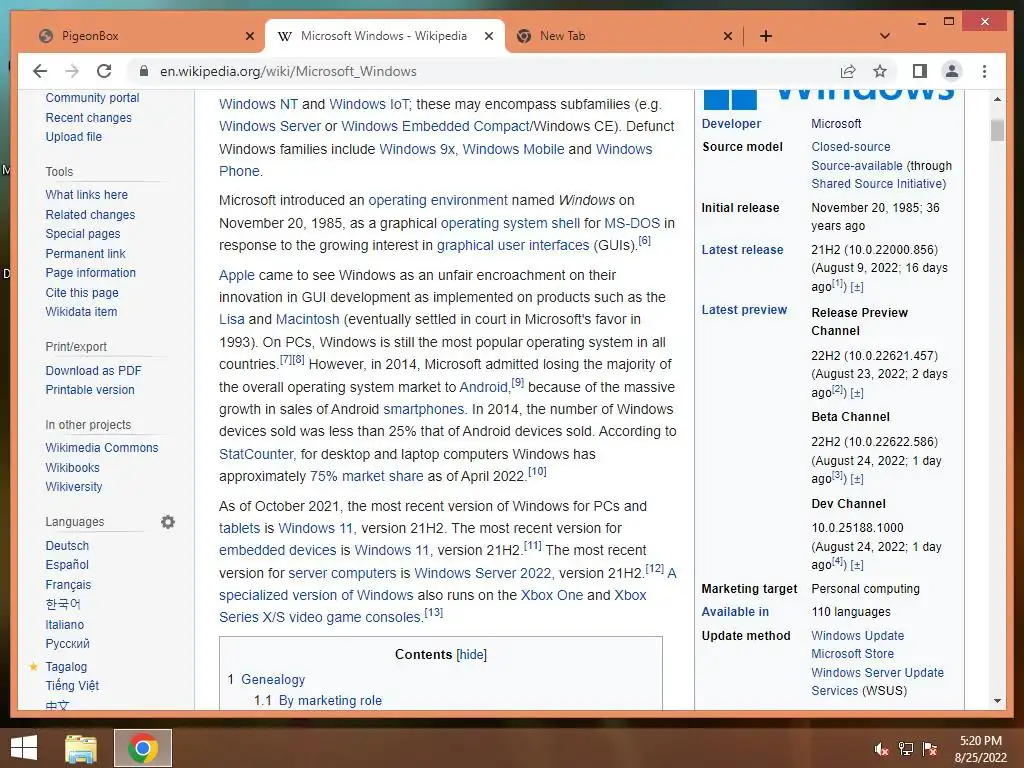Open the StatCounter link
This screenshot has height=768, width=1024.
(x=257, y=454)
